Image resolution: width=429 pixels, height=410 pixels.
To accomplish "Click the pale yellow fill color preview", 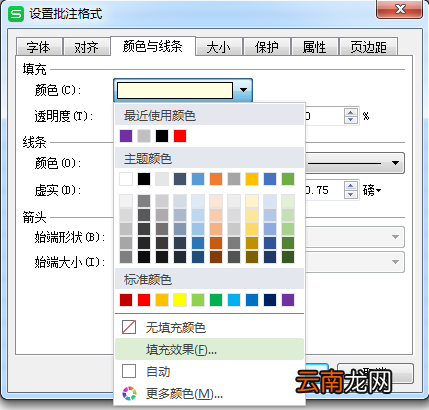I will pyautogui.click(x=175, y=90).
